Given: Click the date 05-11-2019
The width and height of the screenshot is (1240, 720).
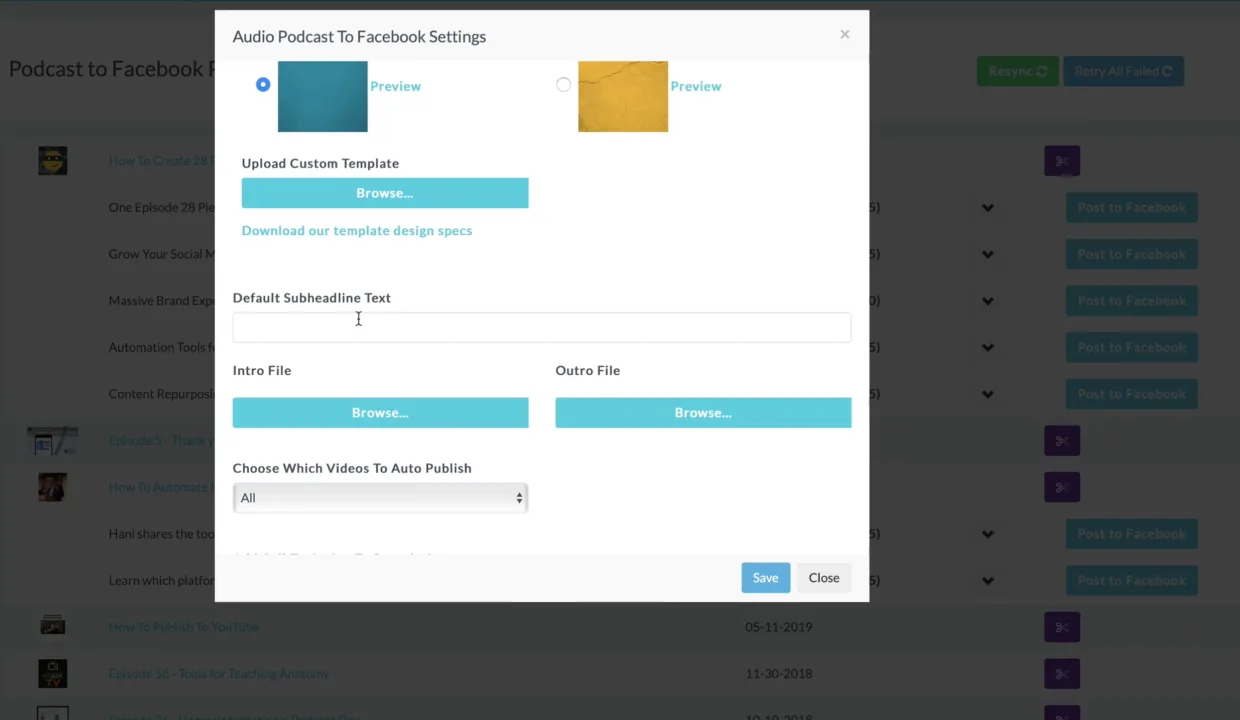Looking at the screenshot, I should click(x=779, y=627).
